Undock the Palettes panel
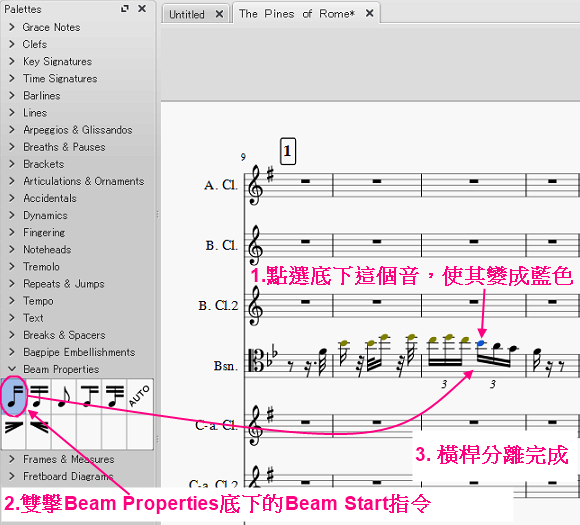Image resolution: width=580 pixels, height=525 pixels. click(x=125, y=9)
